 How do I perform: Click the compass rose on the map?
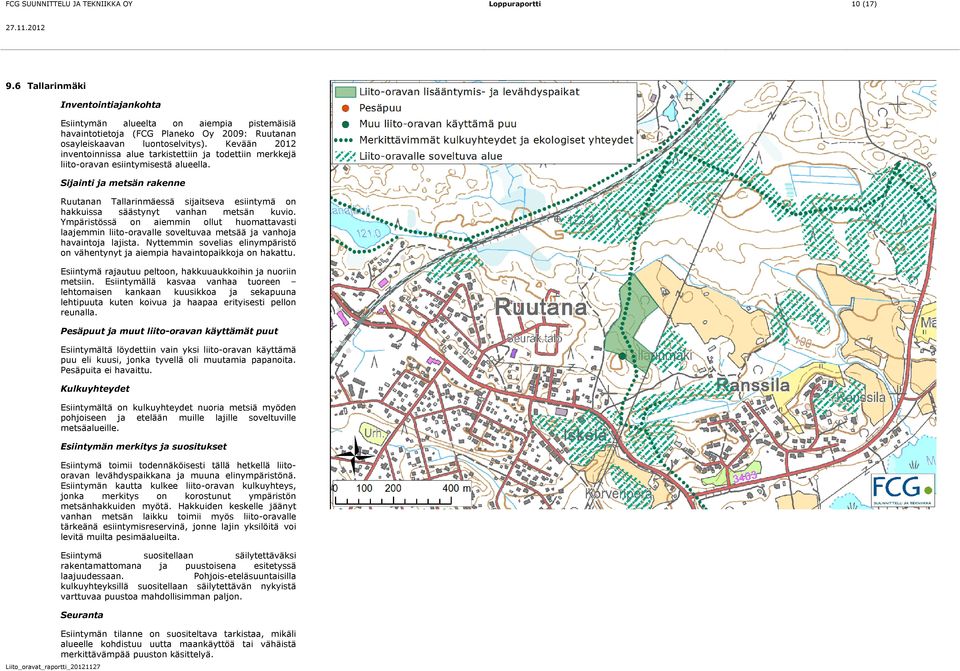tap(354, 455)
